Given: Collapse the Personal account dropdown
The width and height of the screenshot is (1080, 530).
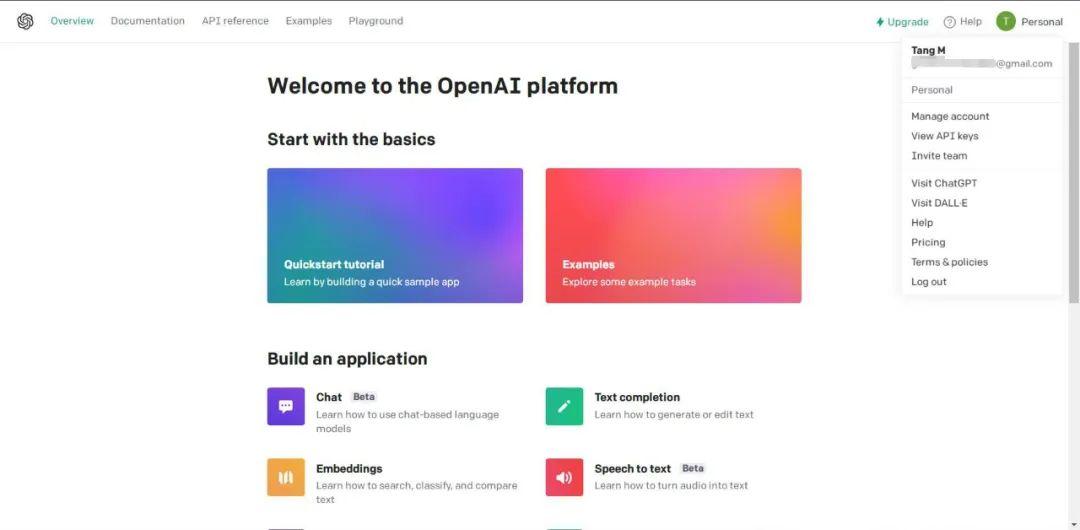Looking at the screenshot, I should coord(1041,22).
